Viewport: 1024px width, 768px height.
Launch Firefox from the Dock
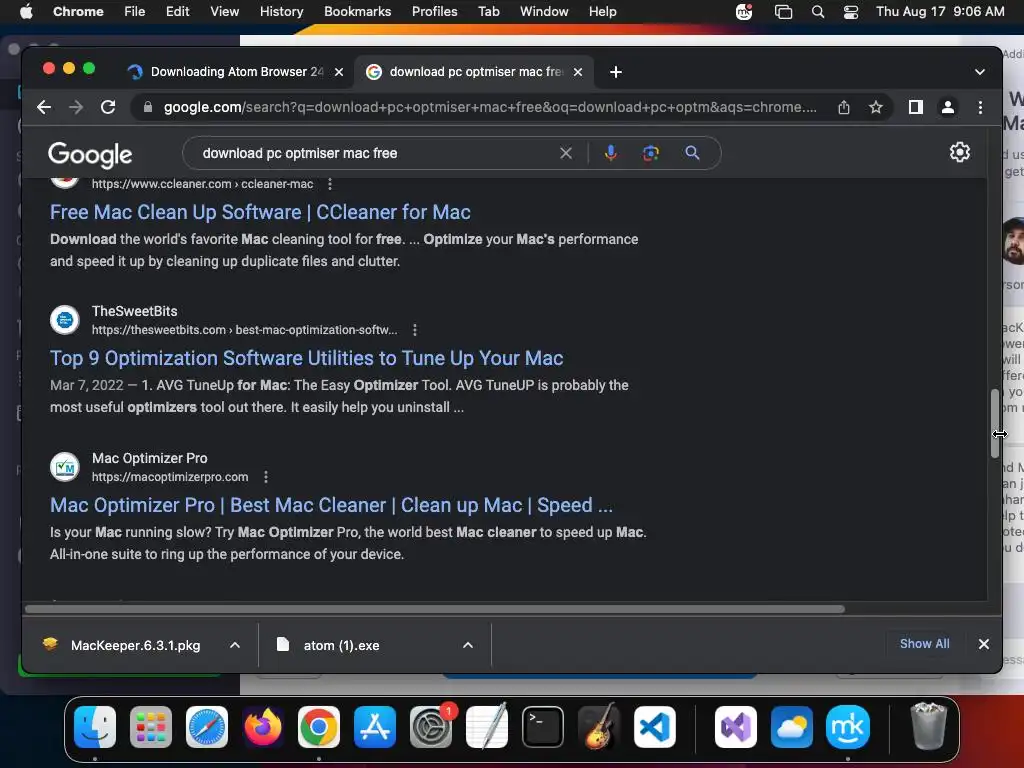[x=263, y=727]
